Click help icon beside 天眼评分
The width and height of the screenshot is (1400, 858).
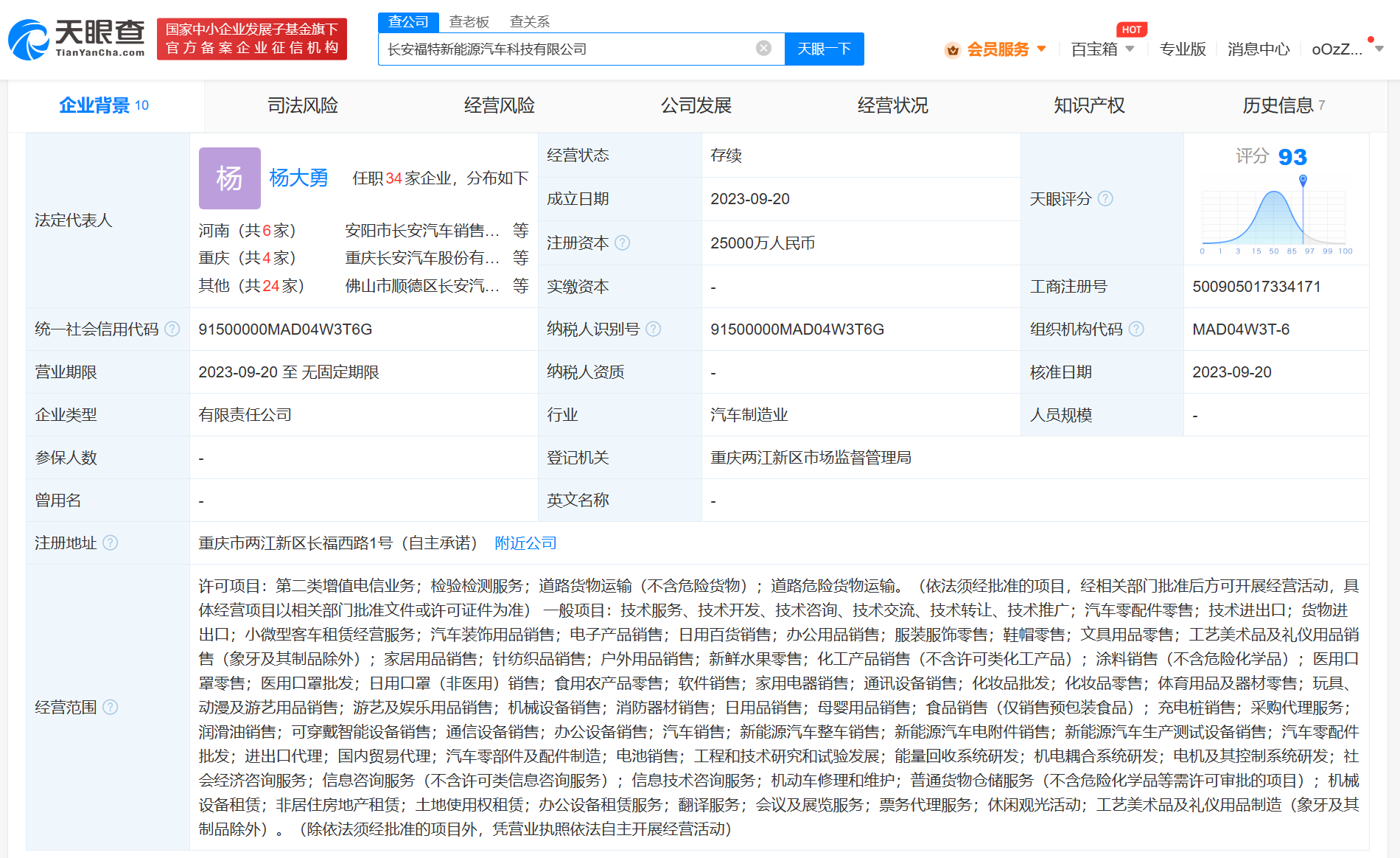(x=1105, y=198)
